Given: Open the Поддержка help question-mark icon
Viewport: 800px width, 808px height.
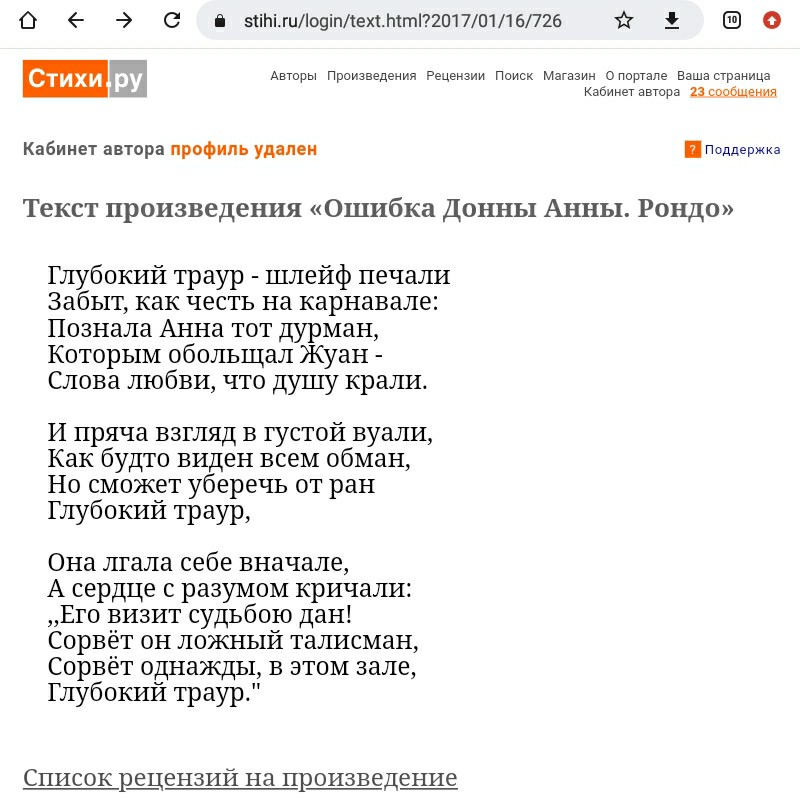Looking at the screenshot, I should point(691,149).
